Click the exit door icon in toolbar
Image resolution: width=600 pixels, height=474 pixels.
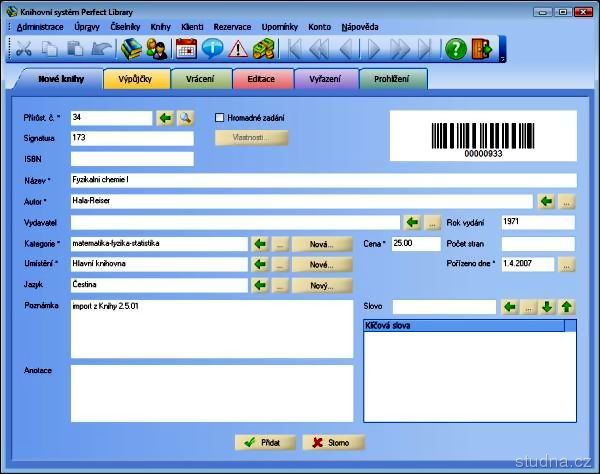(483, 48)
